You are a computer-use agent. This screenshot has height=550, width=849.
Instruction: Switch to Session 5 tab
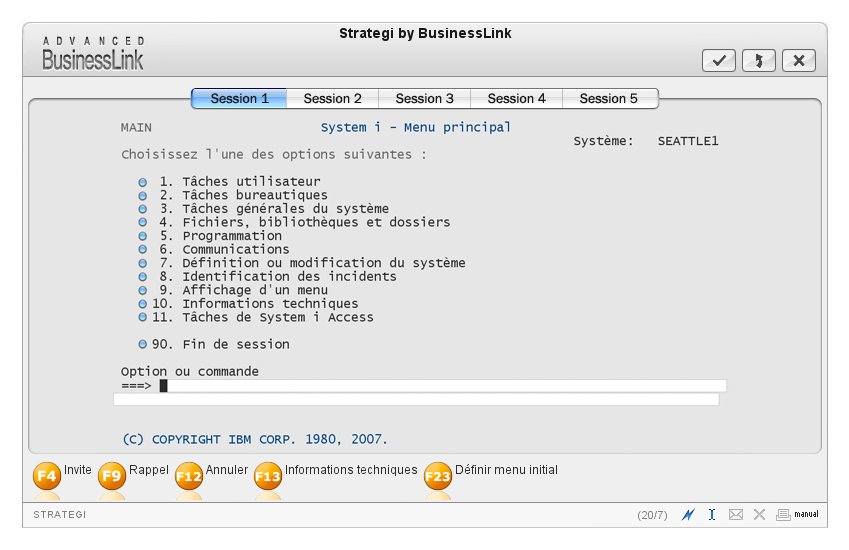[x=608, y=98]
